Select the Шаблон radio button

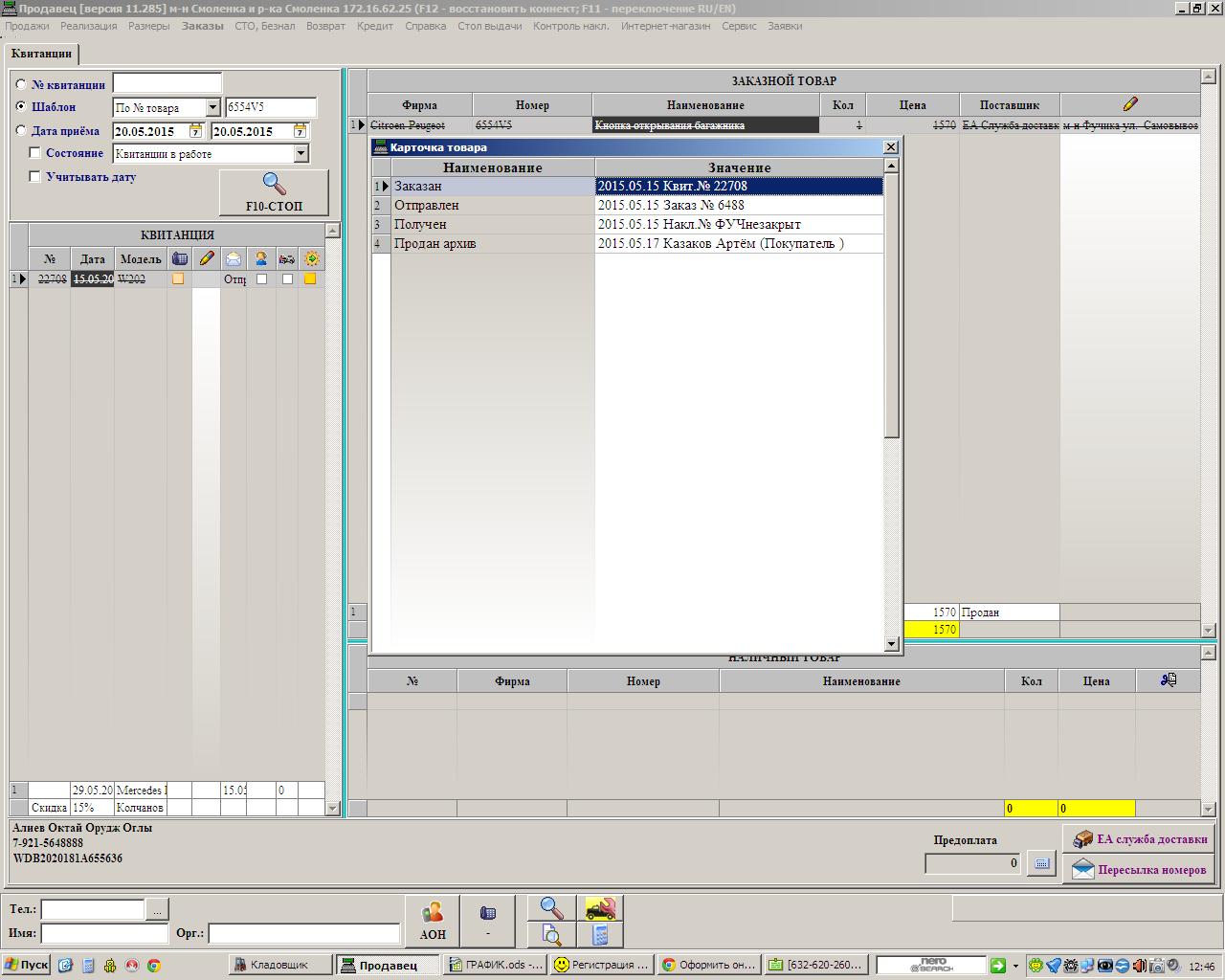click(x=21, y=107)
